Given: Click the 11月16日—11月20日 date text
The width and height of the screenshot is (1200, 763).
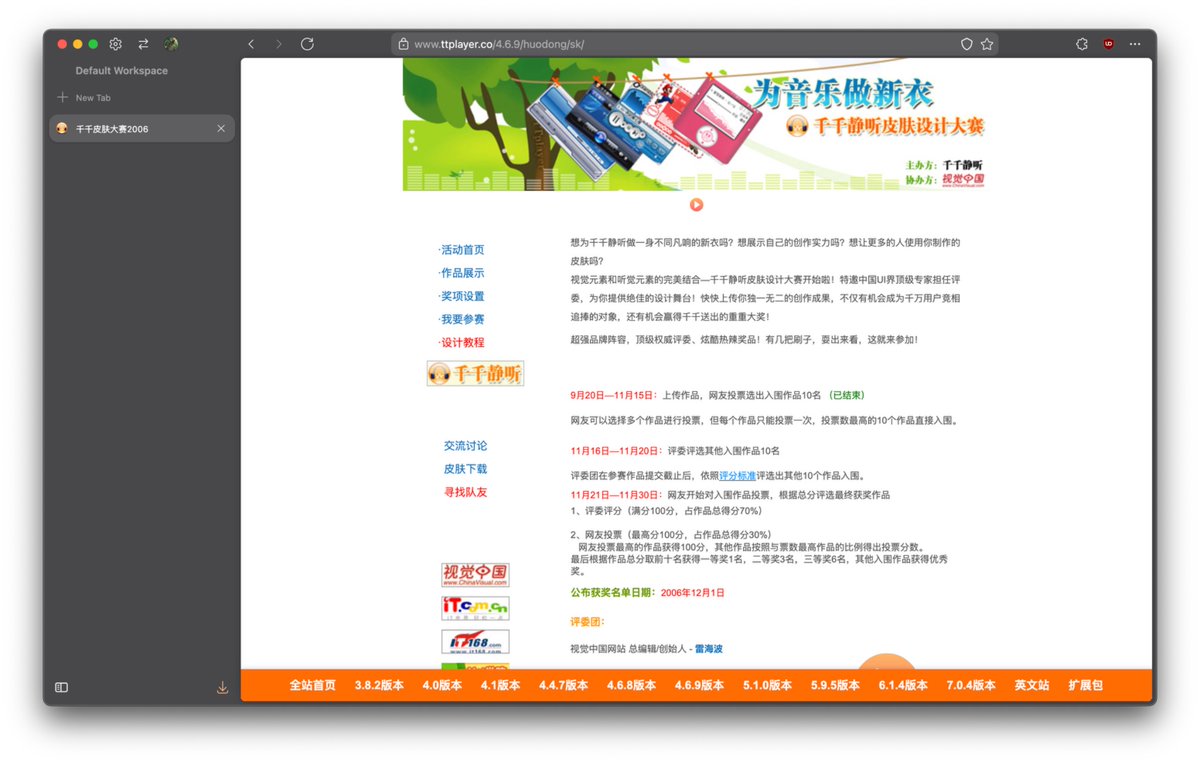Looking at the screenshot, I should (x=616, y=451).
